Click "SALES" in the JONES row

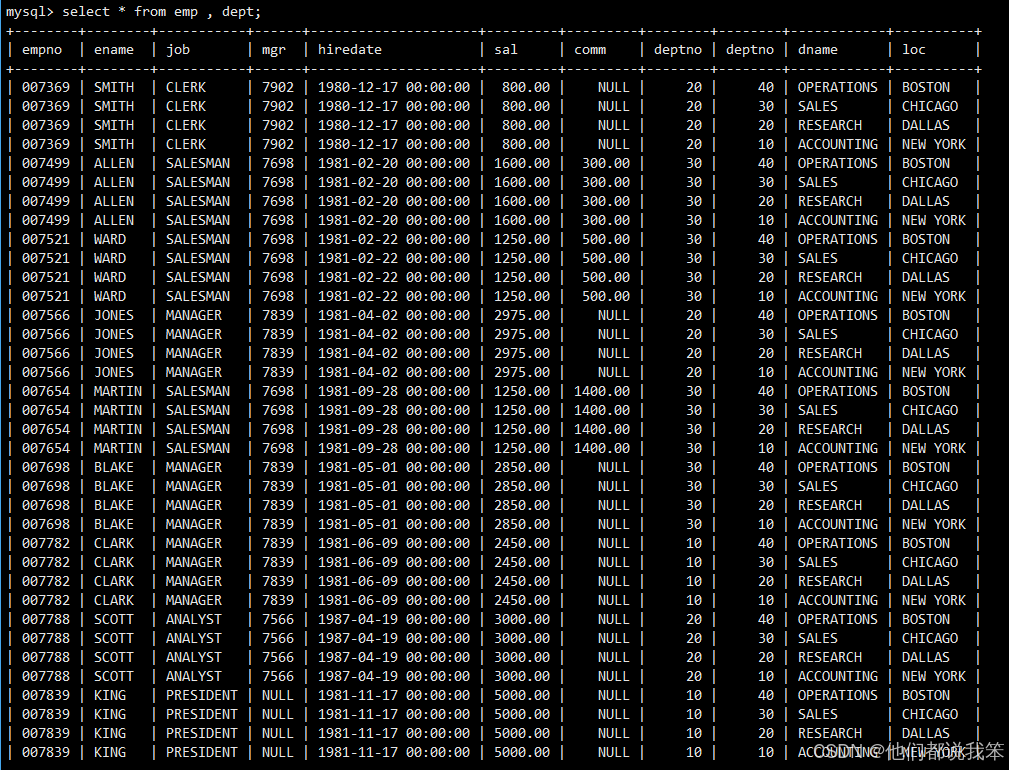[818, 335]
